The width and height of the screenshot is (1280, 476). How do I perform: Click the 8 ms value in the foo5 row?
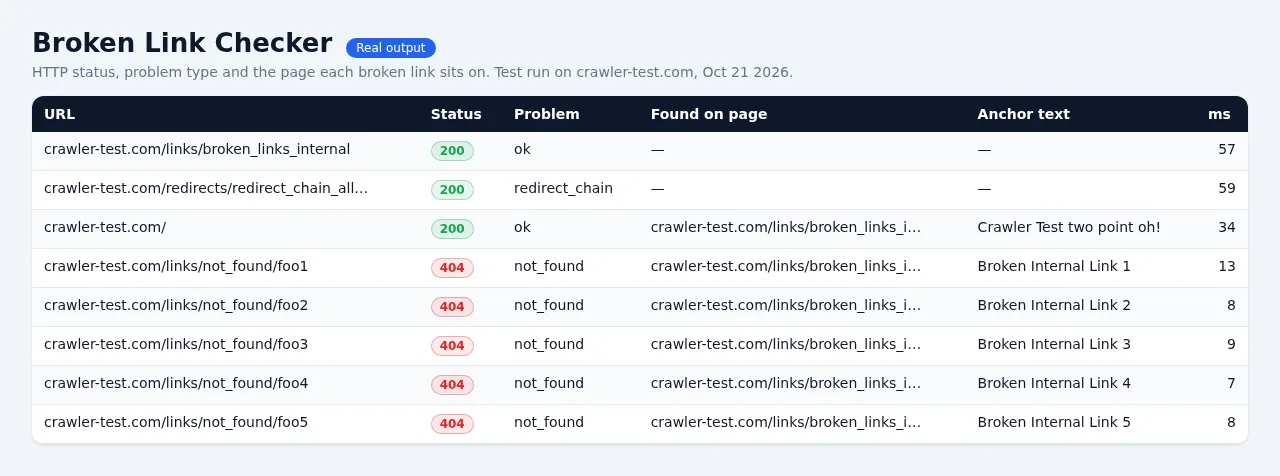click(x=1231, y=422)
